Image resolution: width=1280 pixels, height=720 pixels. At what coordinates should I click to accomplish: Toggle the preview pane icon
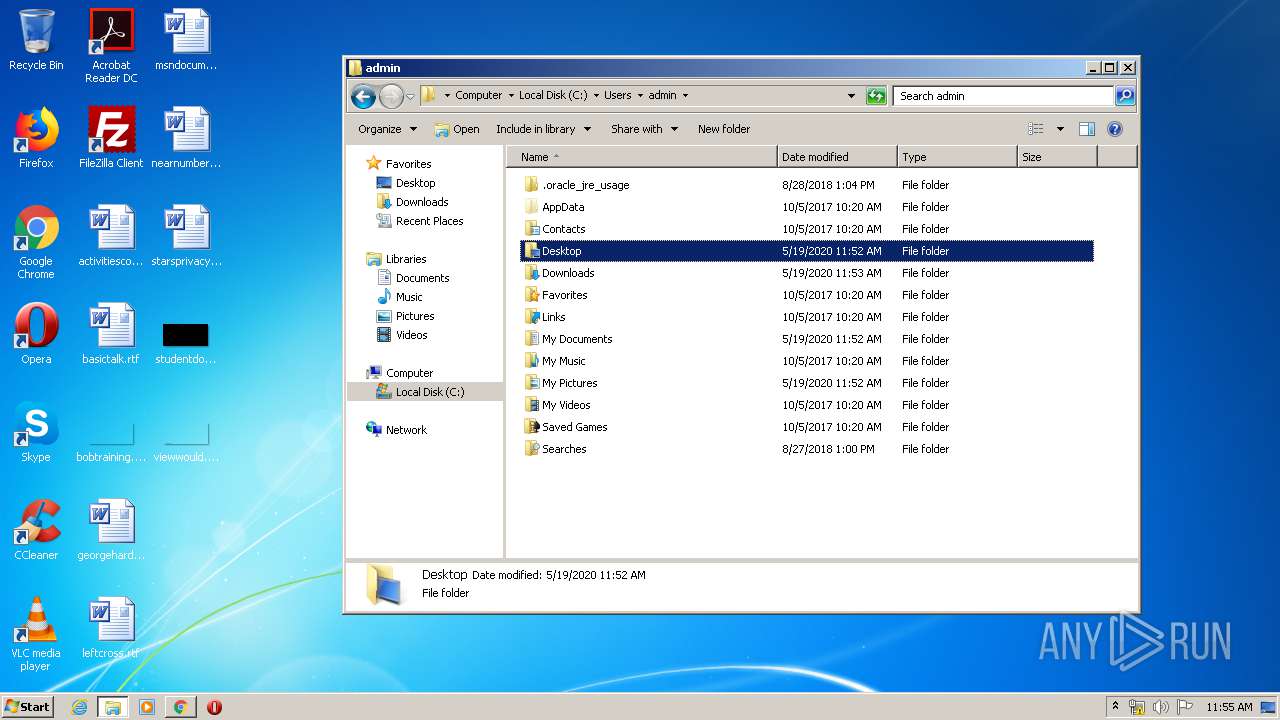pyautogui.click(x=1087, y=129)
